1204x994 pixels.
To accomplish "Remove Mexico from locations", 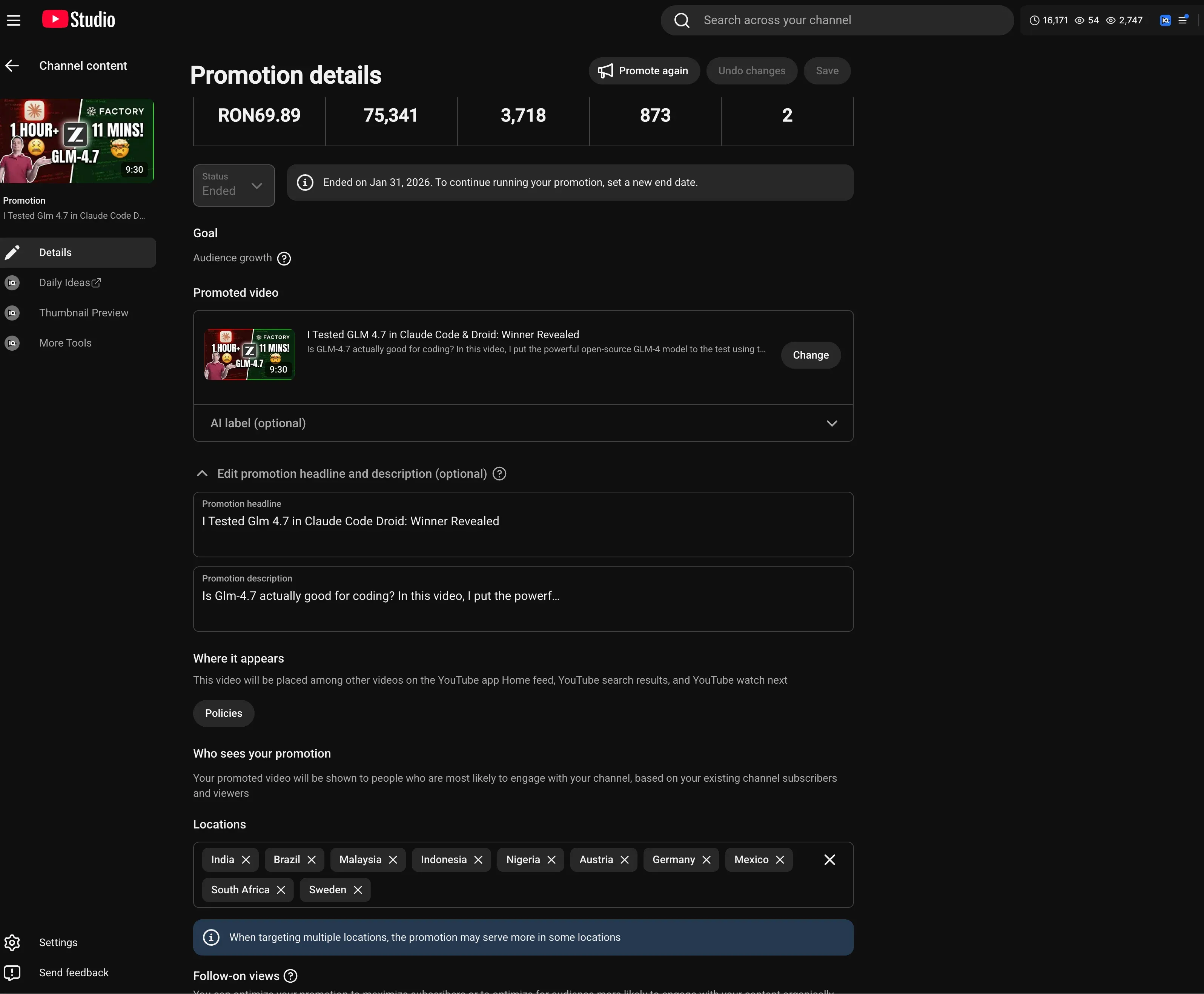I will click(780, 860).
